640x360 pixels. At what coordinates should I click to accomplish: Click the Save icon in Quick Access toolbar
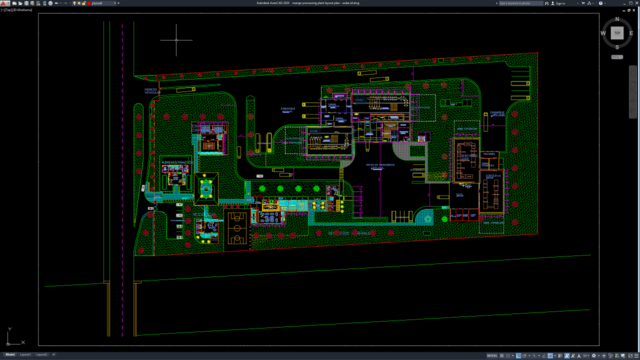[x=27, y=3]
